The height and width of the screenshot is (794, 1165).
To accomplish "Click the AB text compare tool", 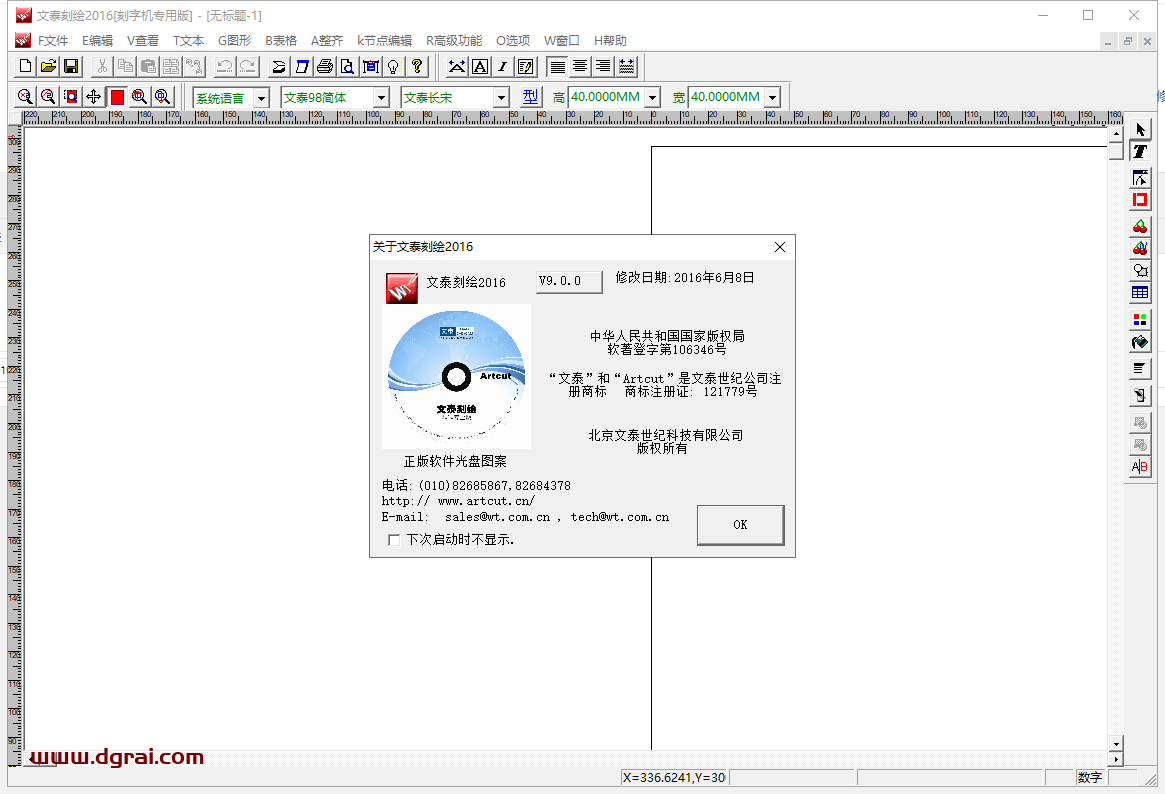I will pyautogui.click(x=1140, y=466).
